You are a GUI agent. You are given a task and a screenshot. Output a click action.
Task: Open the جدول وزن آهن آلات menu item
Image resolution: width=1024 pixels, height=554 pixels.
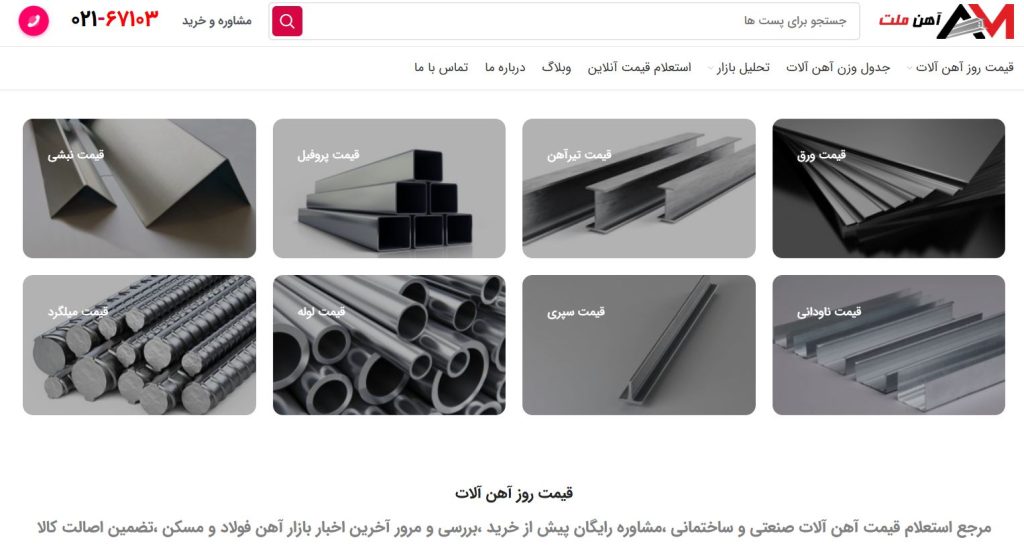coord(838,67)
